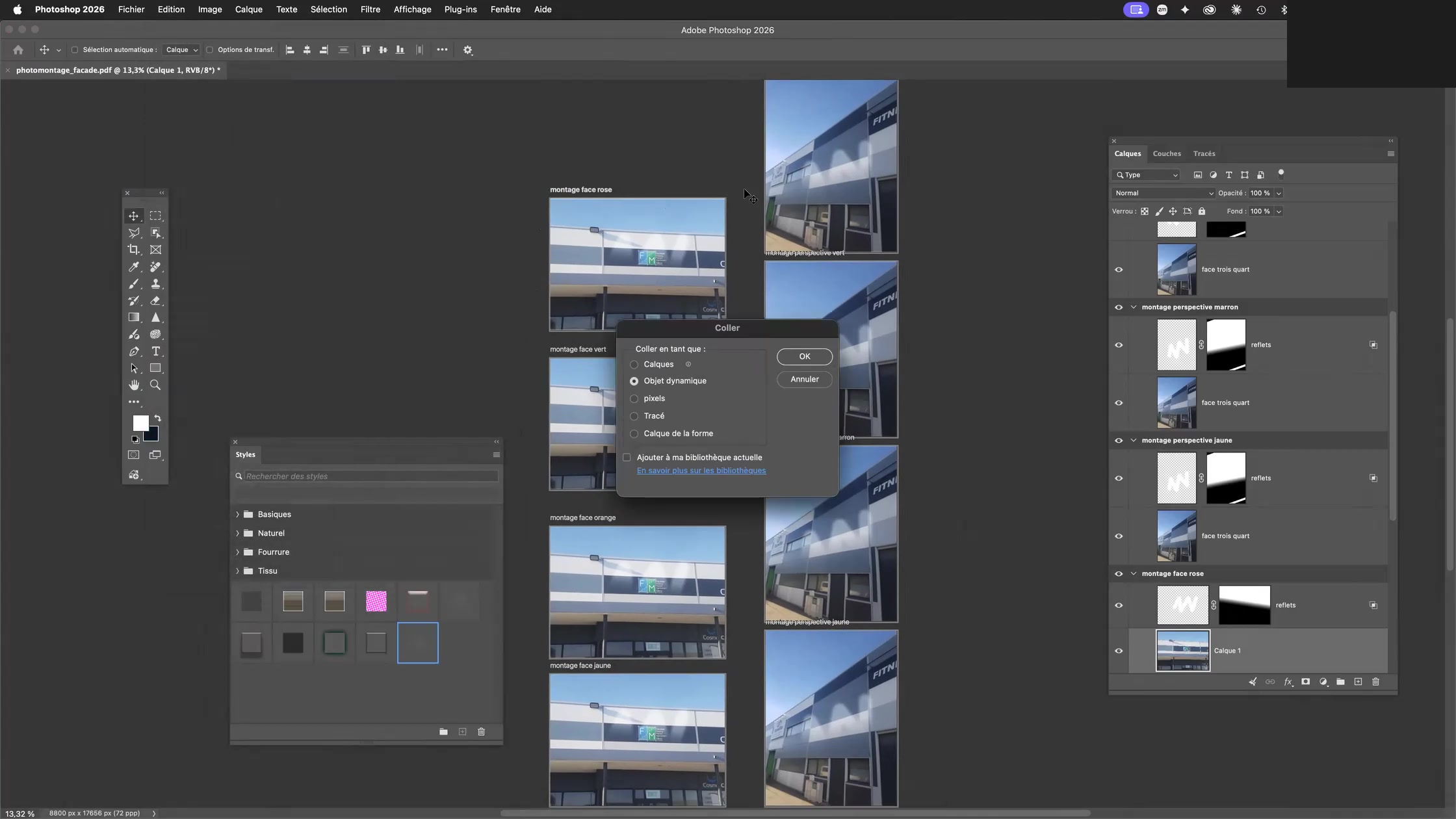Screen dimensions: 1456x819
Task: Expand the Basiques styles folder
Action: (x=237, y=514)
